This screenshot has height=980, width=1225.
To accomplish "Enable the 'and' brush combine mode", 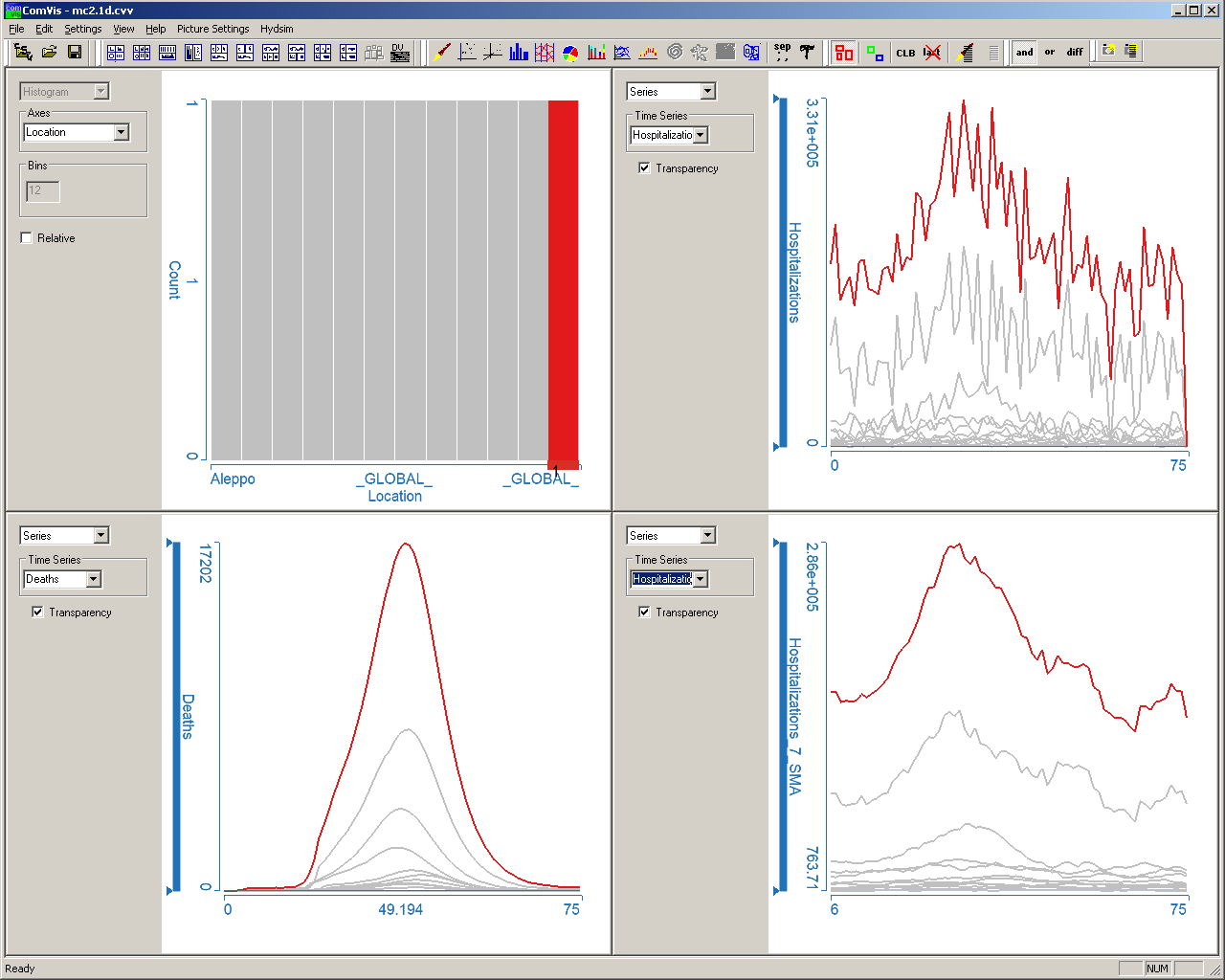I will coord(1025,53).
